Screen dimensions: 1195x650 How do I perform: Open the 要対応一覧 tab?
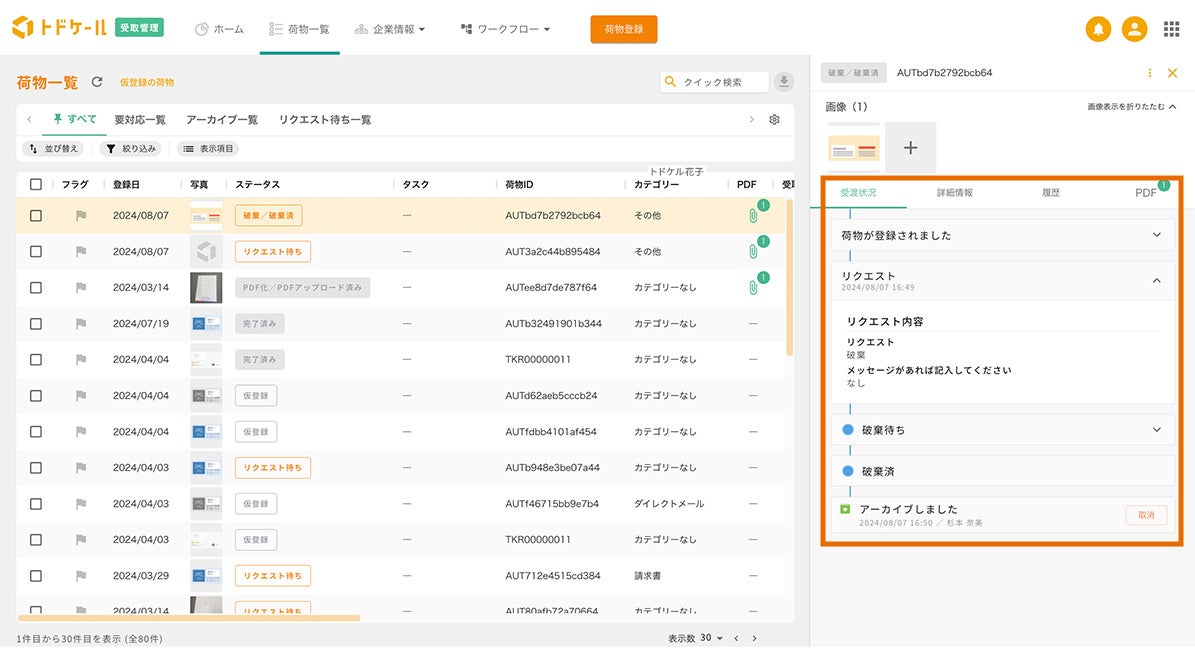(x=140, y=120)
